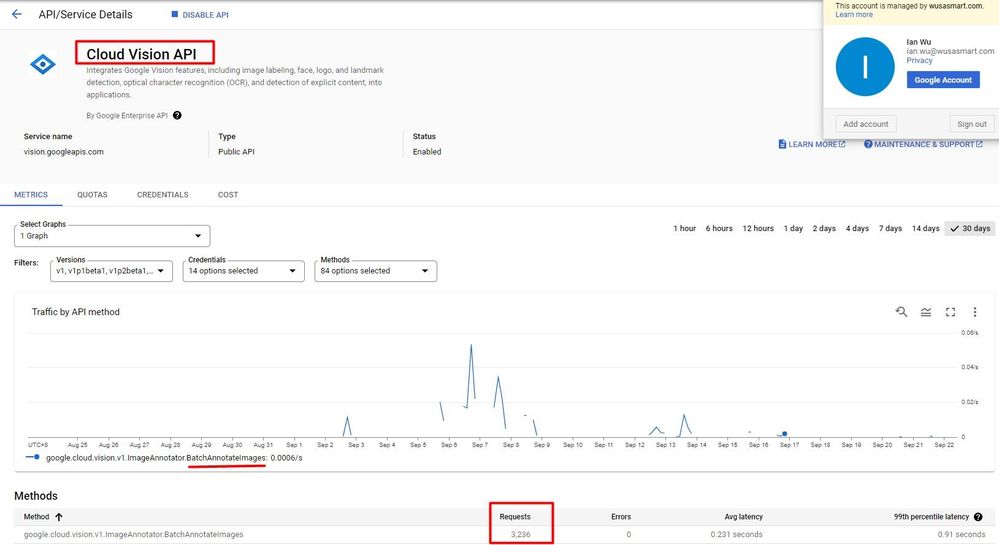999x545 pixels.
Task: Click the Enabled status value
Action: [x=427, y=152]
